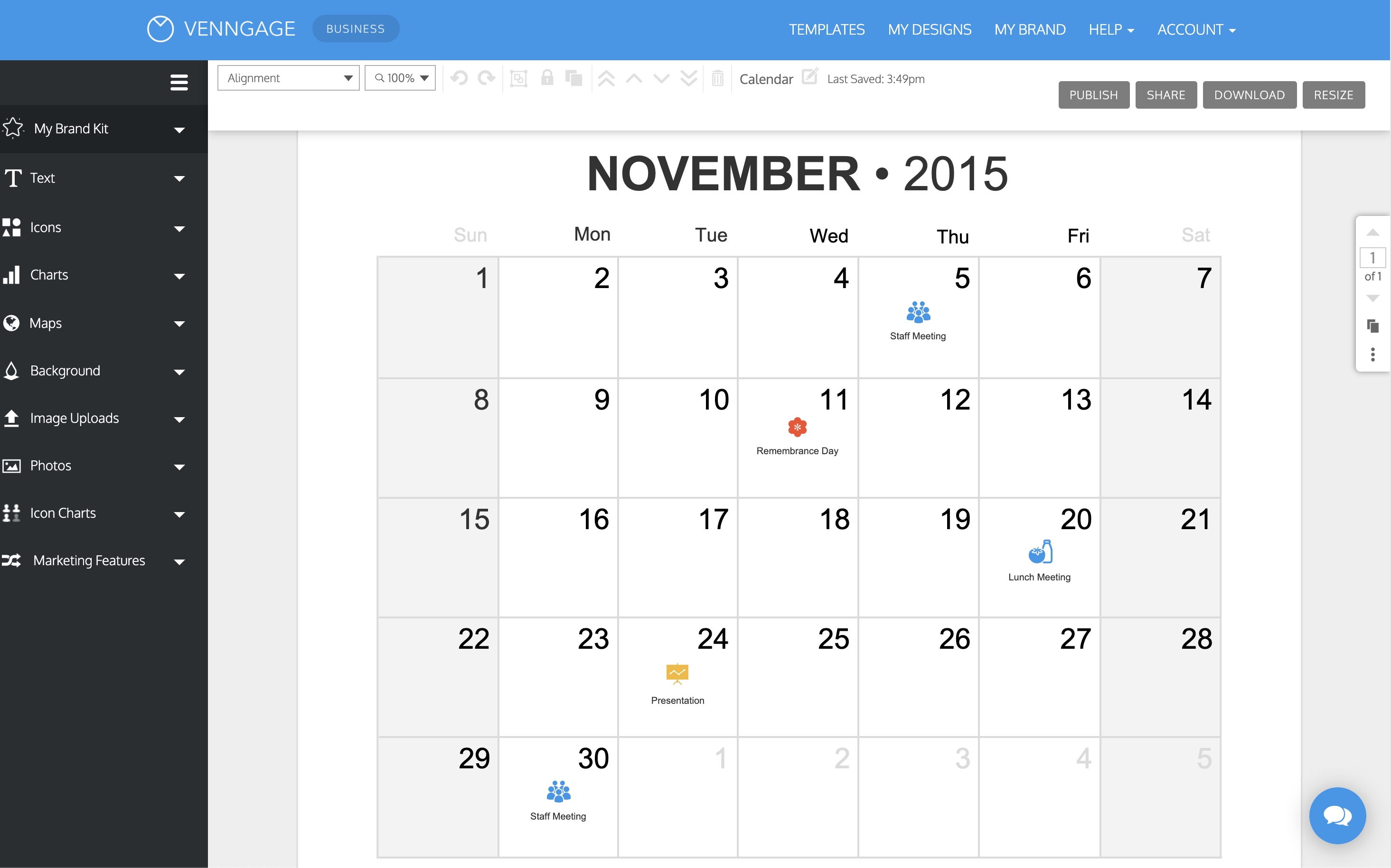1391x868 pixels.
Task: Toggle My Brand Kit panel open
Action: (x=97, y=127)
